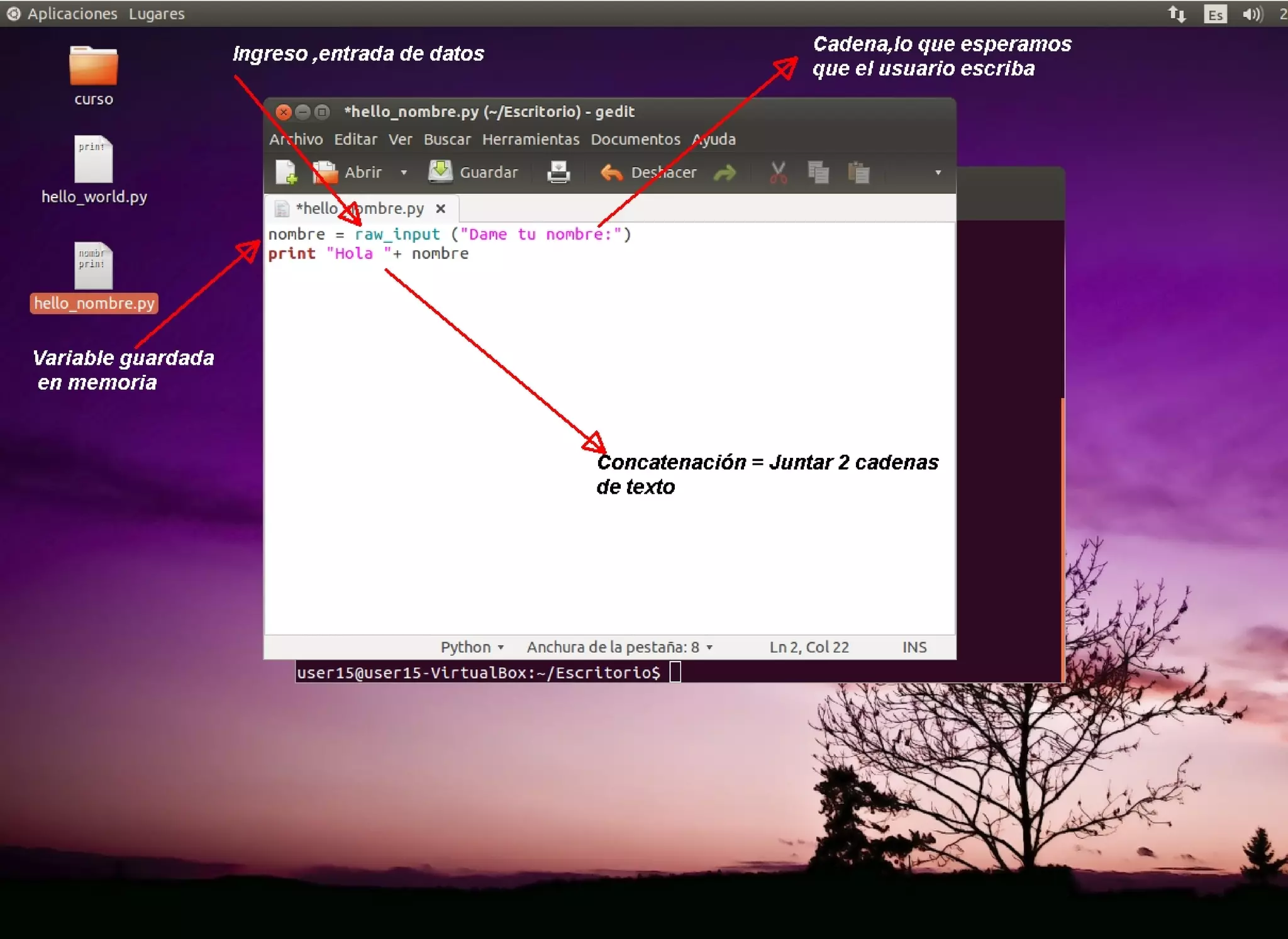
Task: Click the print icon in toolbar
Action: pyautogui.click(x=558, y=172)
